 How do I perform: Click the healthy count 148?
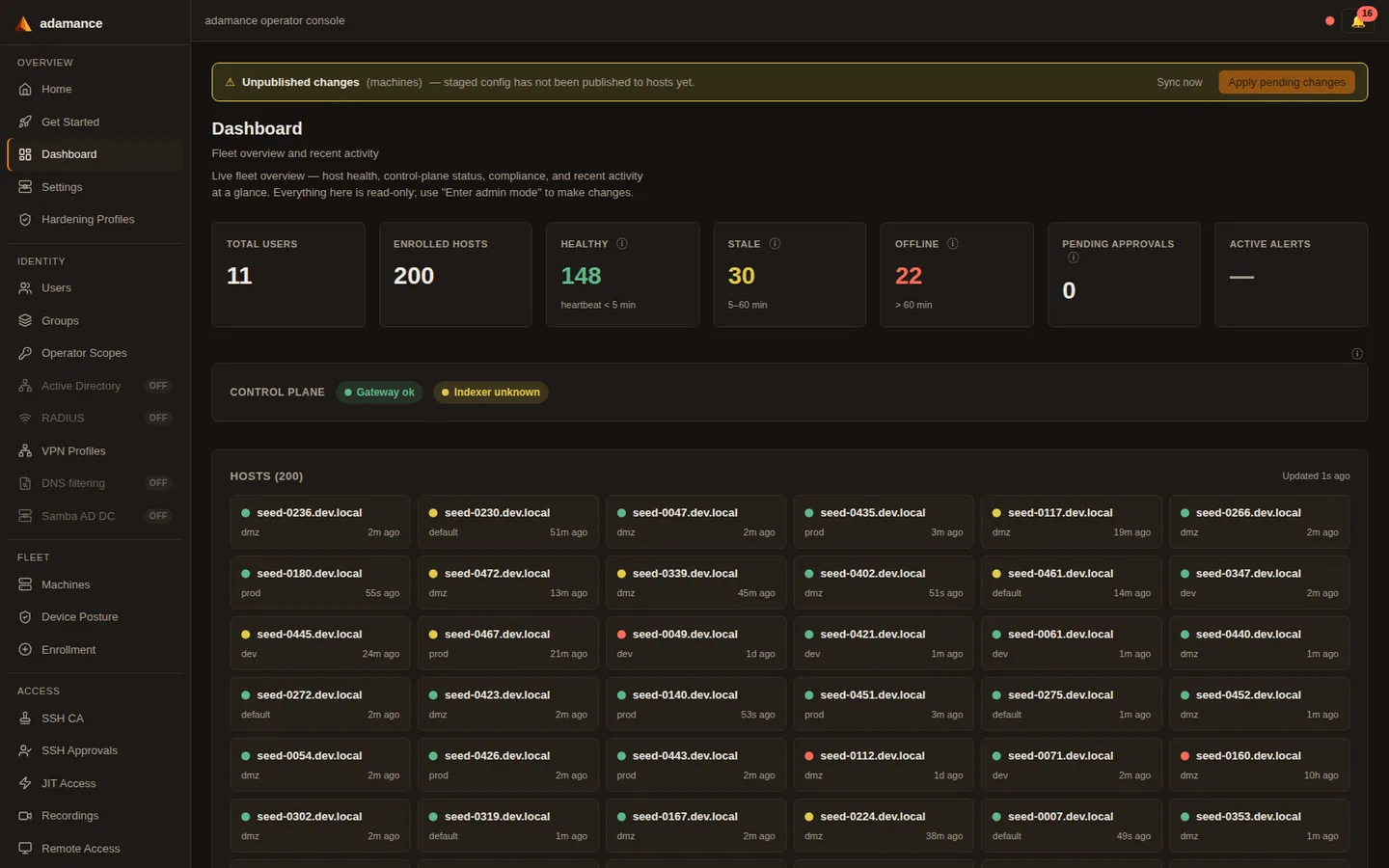(581, 276)
